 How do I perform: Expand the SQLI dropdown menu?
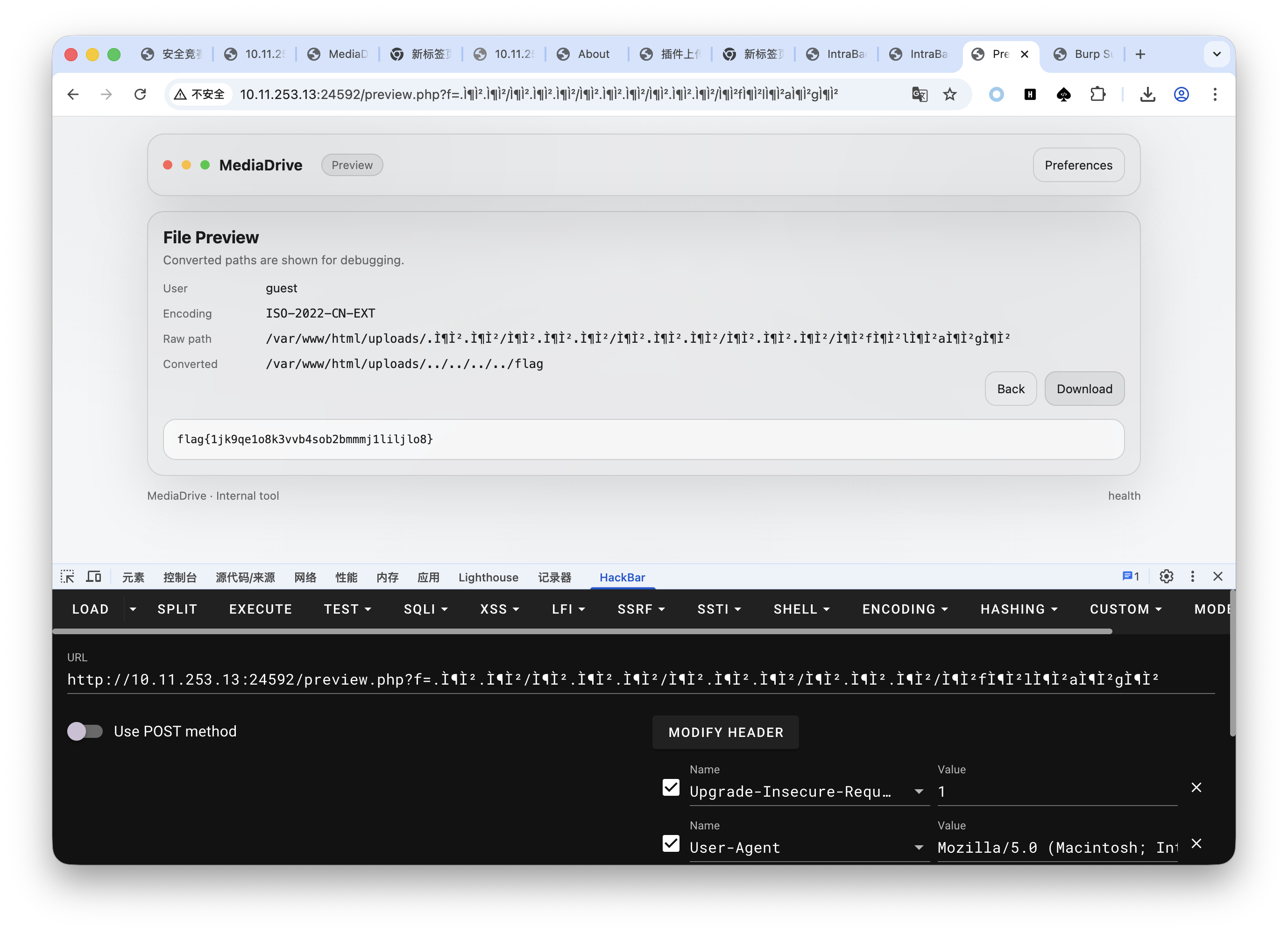coord(425,609)
